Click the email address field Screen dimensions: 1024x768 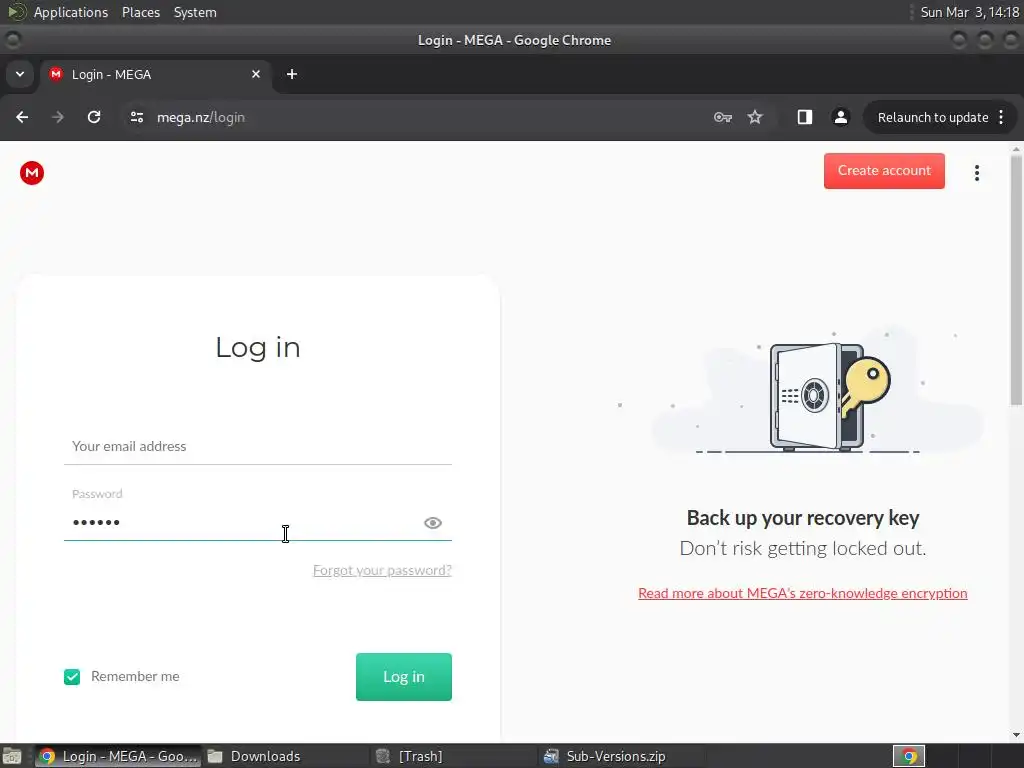coord(257,446)
